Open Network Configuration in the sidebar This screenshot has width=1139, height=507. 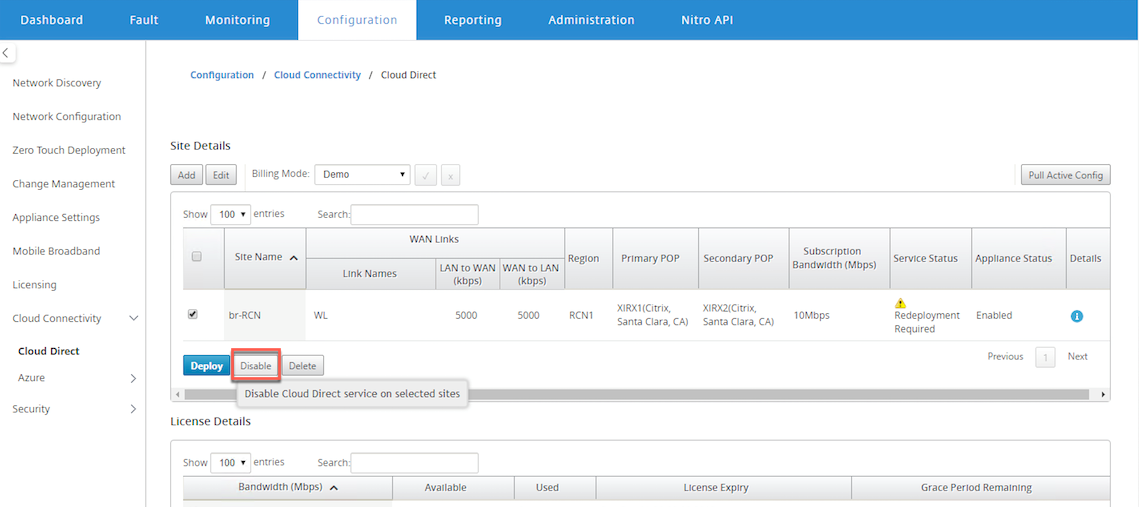(67, 116)
